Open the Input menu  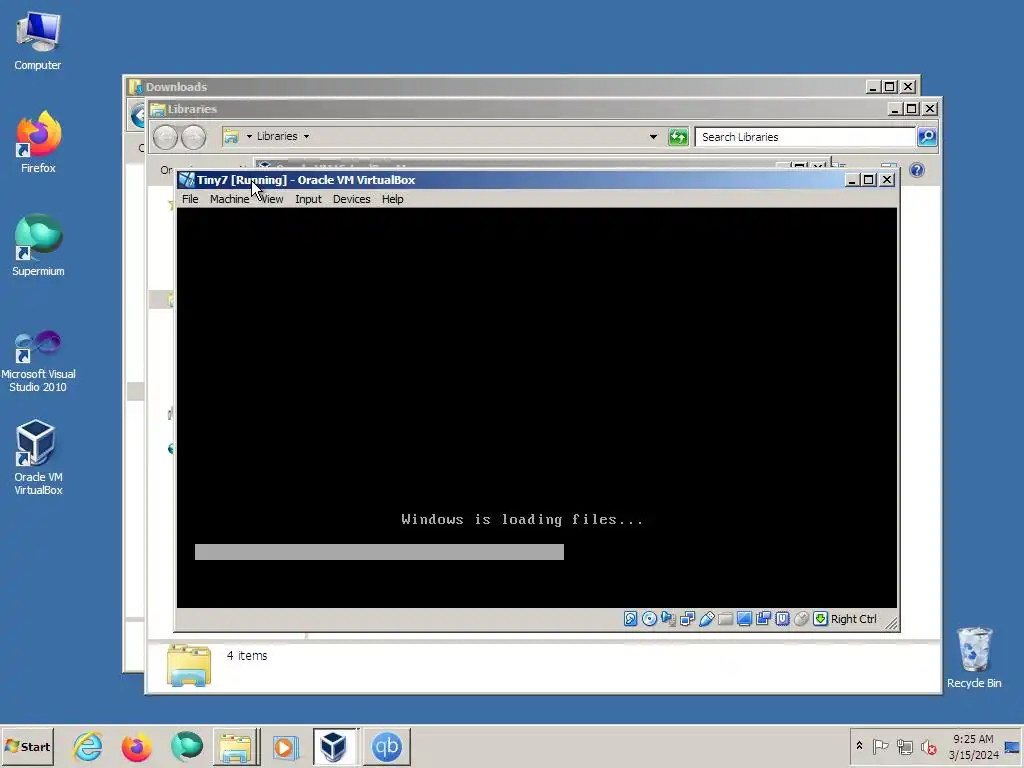pyautogui.click(x=308, y=199)
